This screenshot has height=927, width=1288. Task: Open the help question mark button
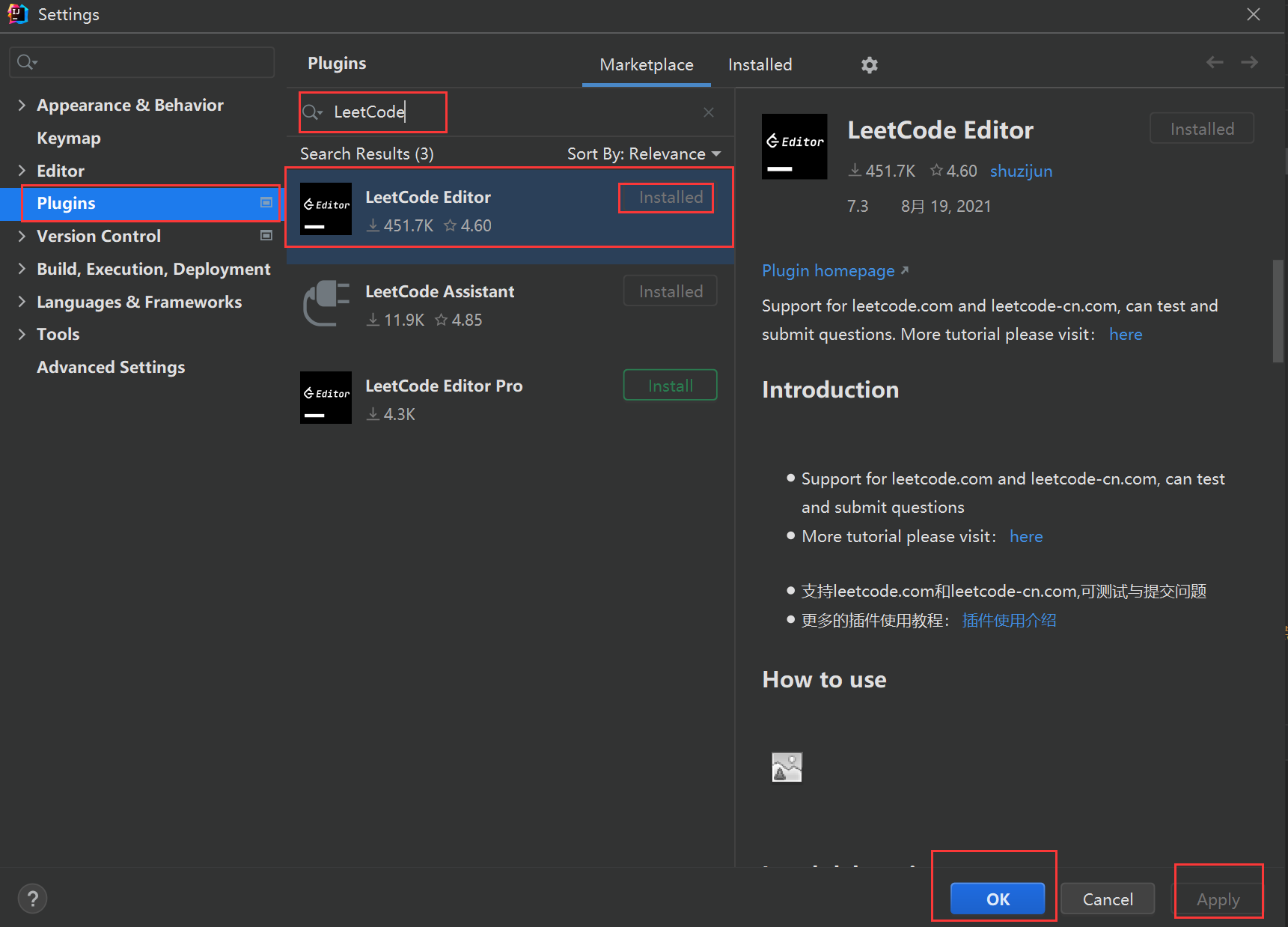[x=32, y=899]
